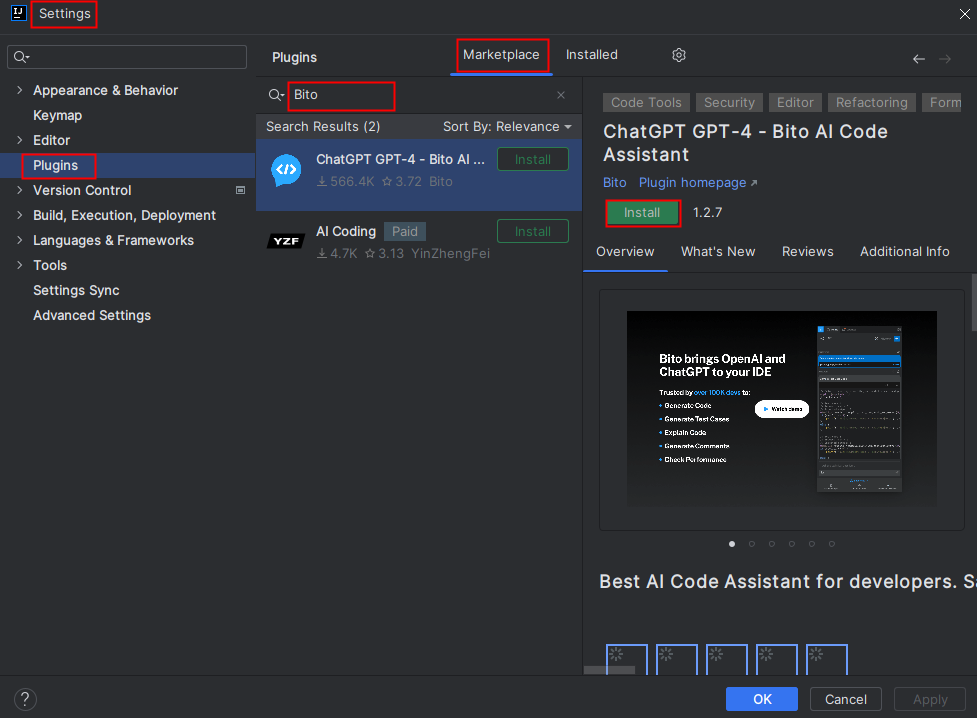Close the Settings dialog window
The width and height of the screenshot is (977, 718).
pos(964,14)
